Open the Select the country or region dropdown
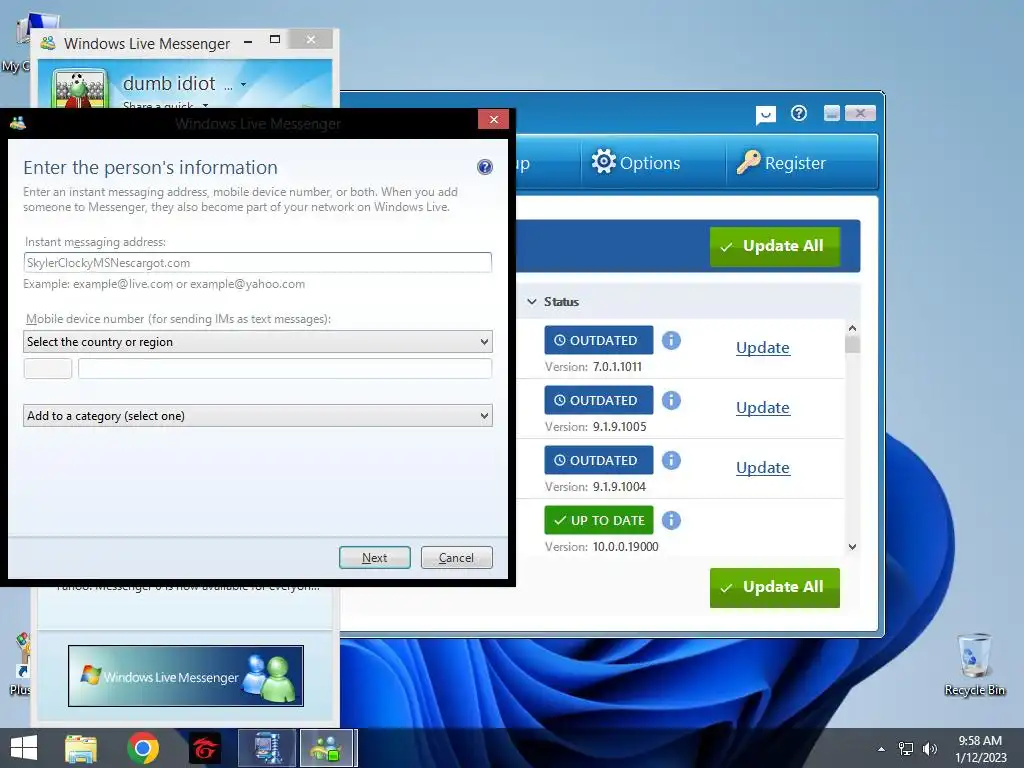 (x=257, y=342)
